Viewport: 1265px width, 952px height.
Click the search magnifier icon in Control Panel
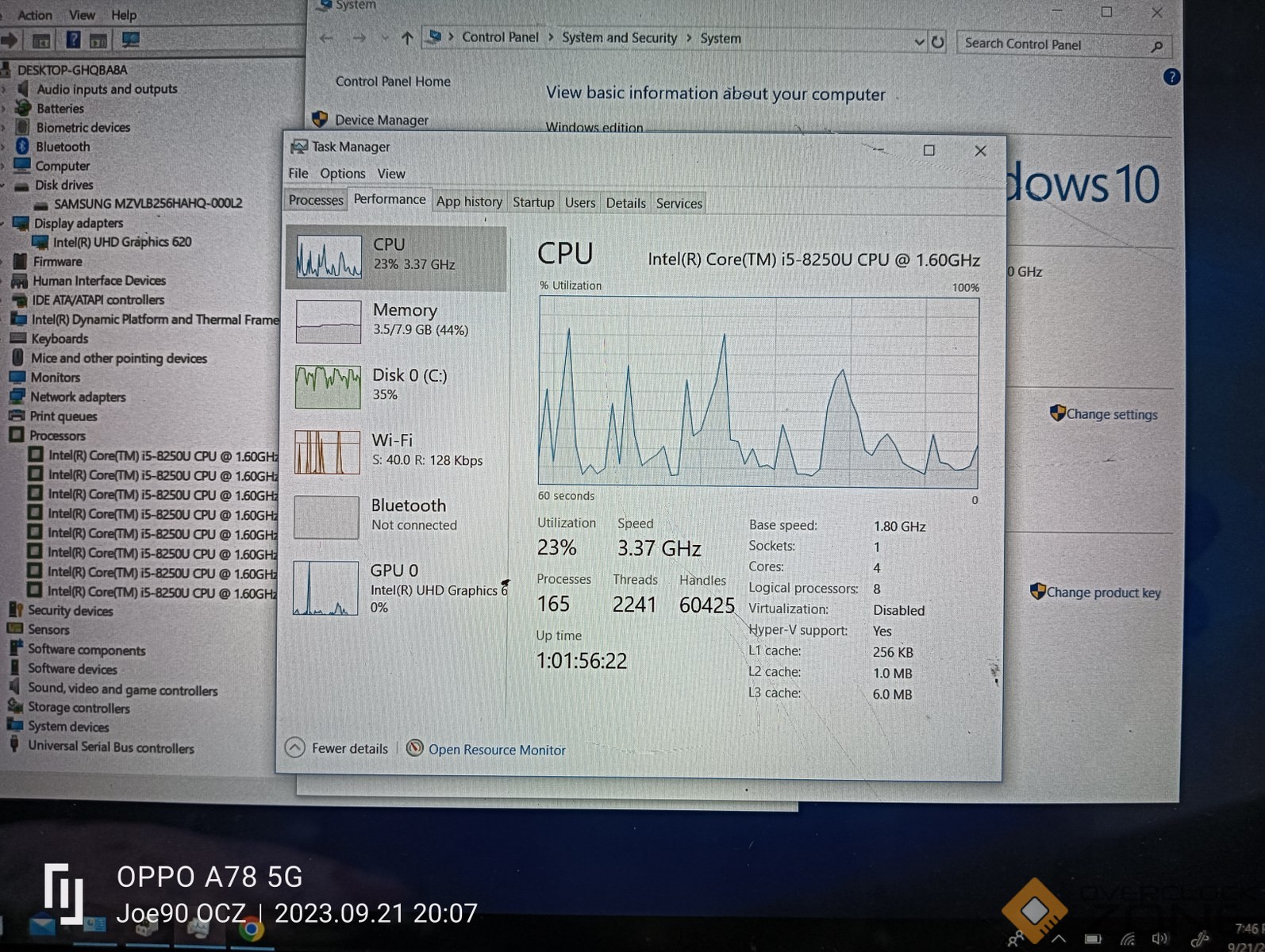coord(1157,47)
